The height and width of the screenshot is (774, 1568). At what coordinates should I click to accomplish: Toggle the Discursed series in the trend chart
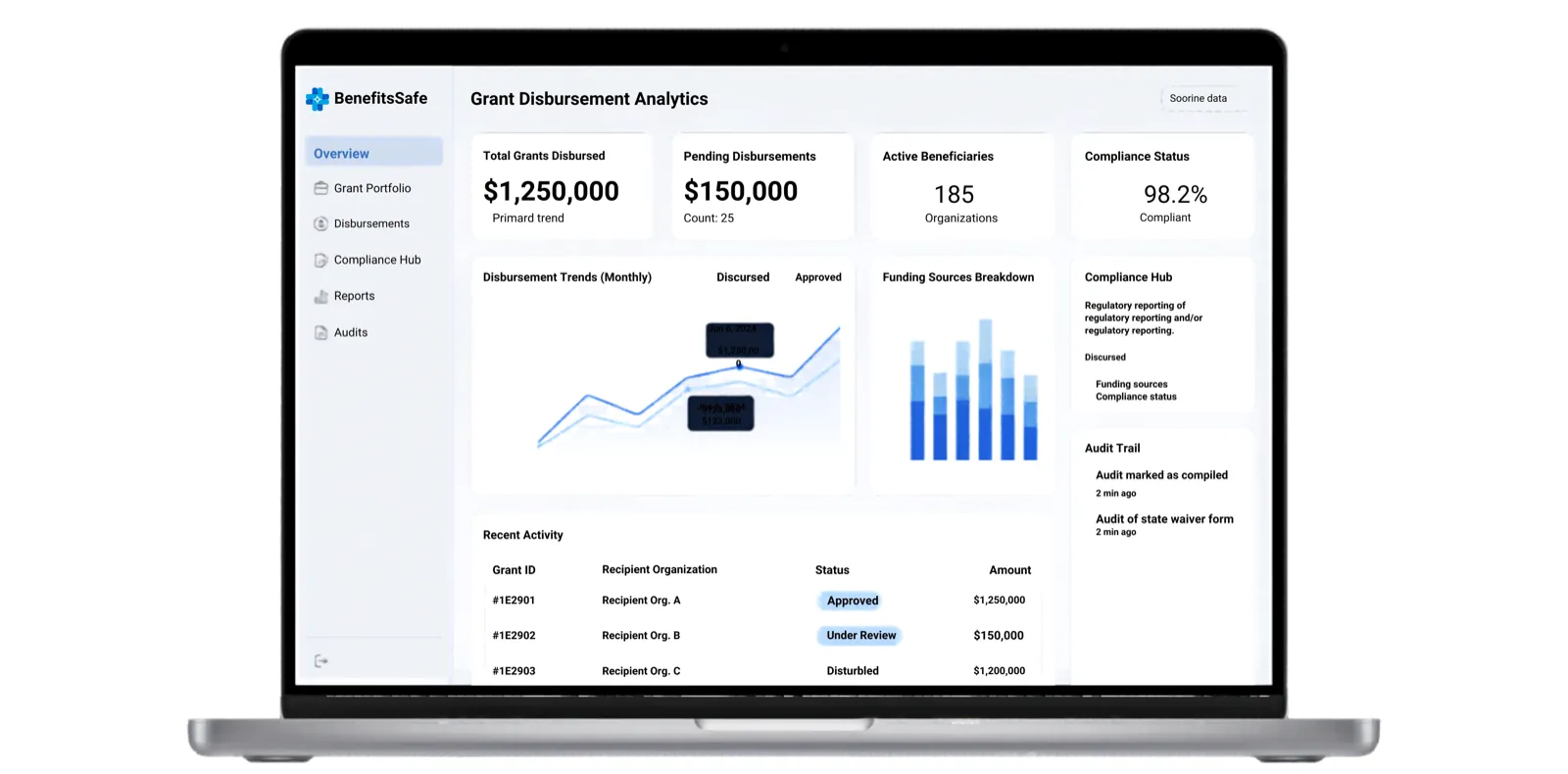(743, 277)
